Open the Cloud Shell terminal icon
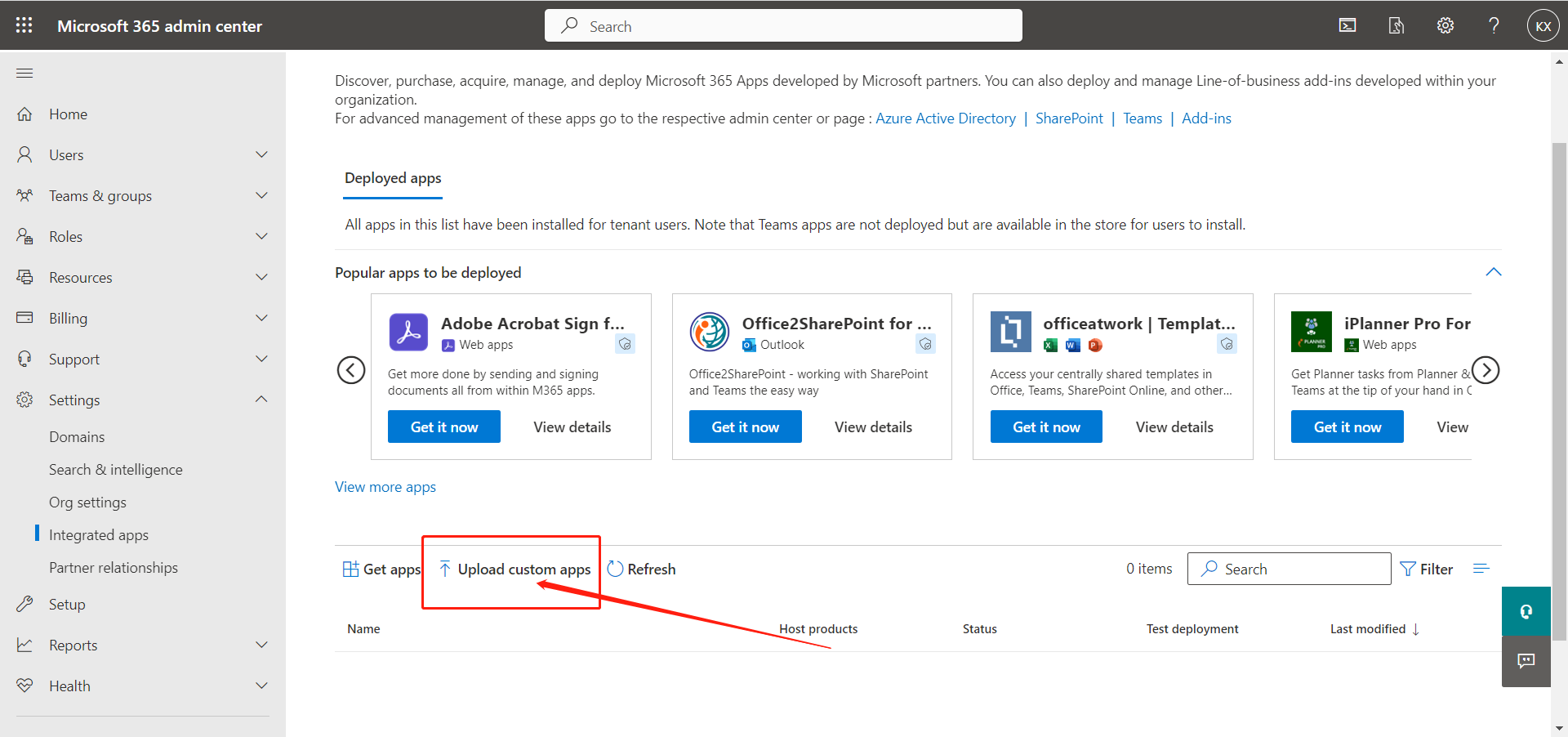1568x737 pixels. 1347,25
